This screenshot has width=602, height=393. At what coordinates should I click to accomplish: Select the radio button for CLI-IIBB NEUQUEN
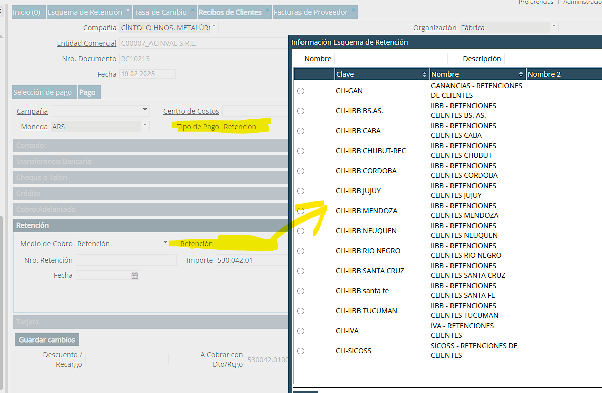(301, 231)
